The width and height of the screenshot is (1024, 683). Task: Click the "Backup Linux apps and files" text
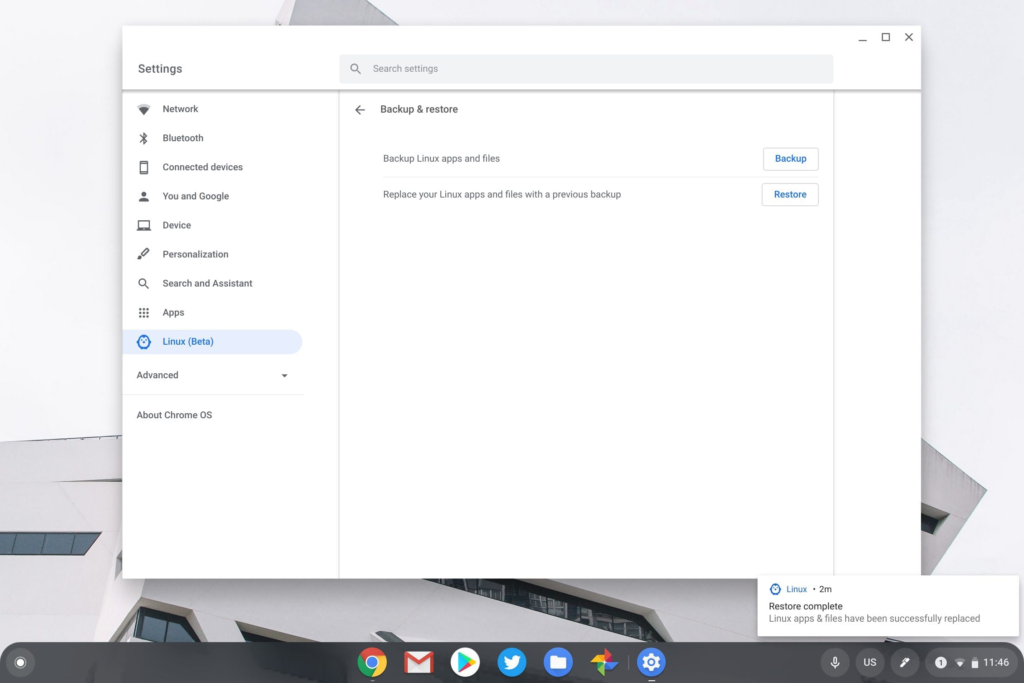coord(441,159)
